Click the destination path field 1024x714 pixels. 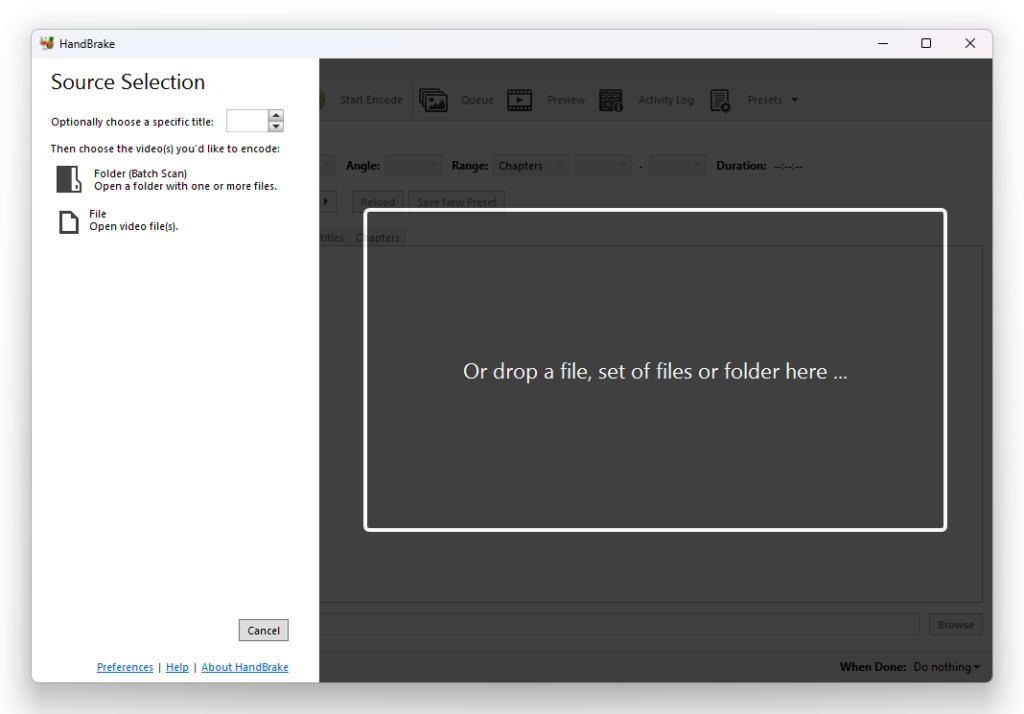pos(619,625)
